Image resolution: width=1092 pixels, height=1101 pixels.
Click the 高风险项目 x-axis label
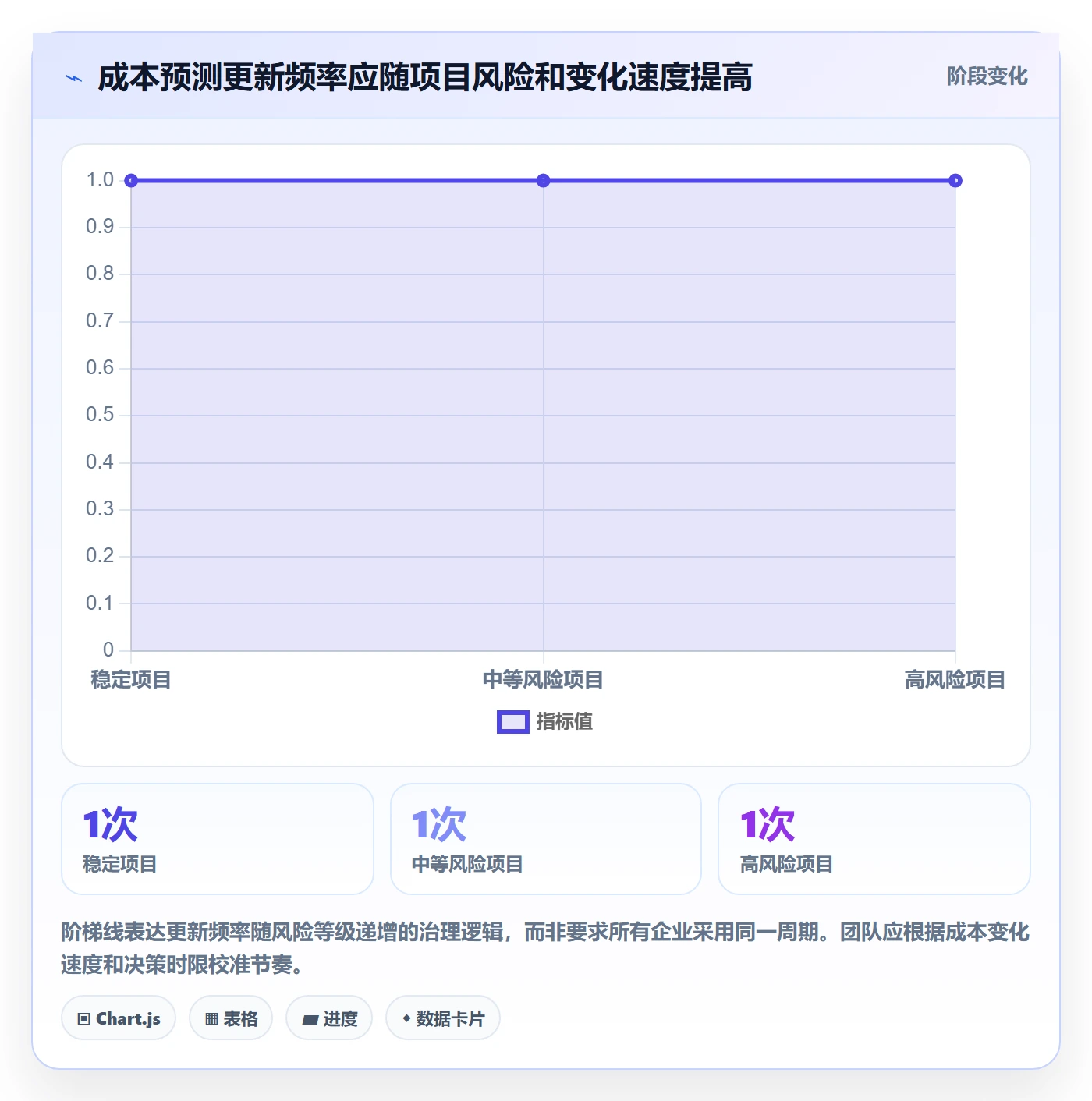point(955,680)
